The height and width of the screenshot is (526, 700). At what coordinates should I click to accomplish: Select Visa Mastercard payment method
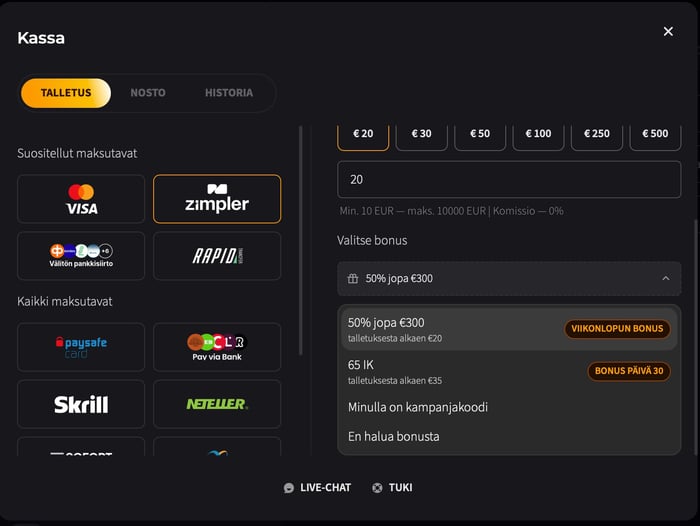tap(81, 199)
